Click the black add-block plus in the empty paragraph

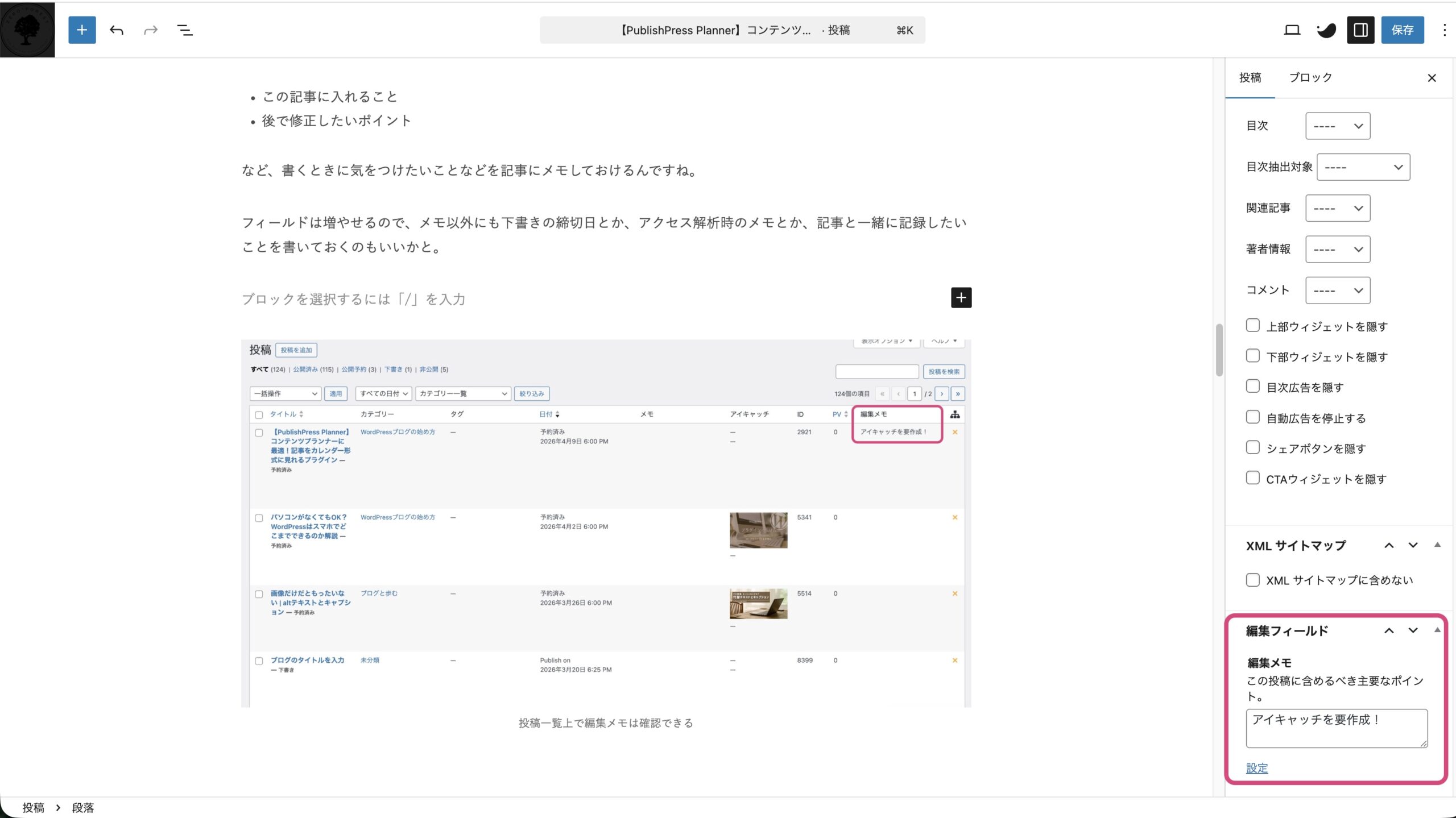click(x=961, y=297)
